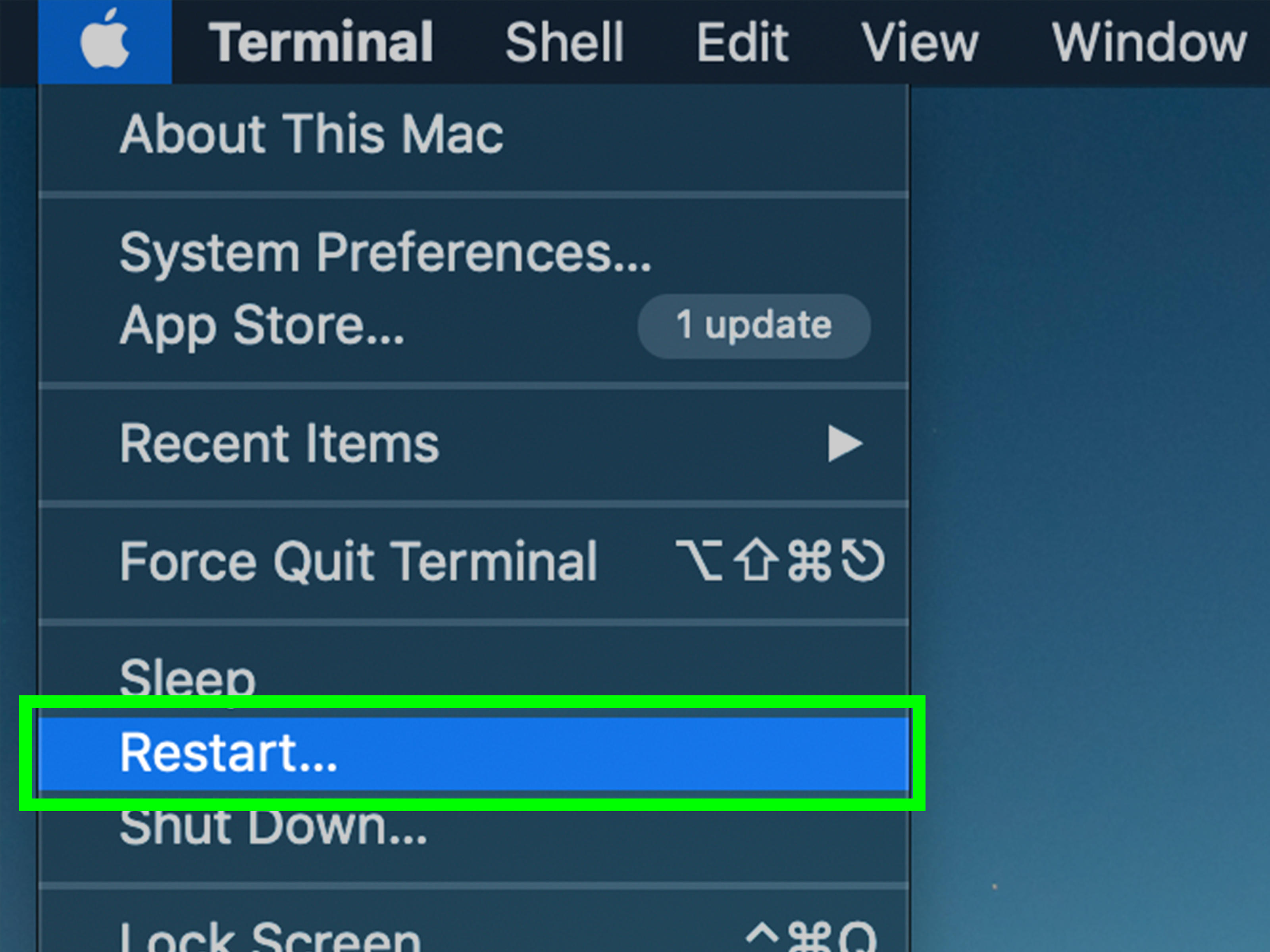Select the App Store… menu entry
The image size is (1270, 952).
coord(473,326)
